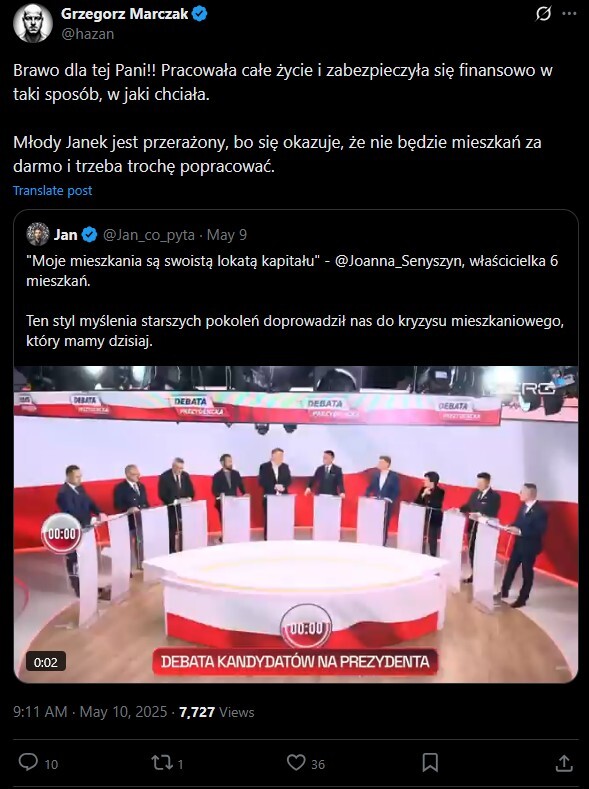Click the reply speech bubble icon
This screenshot has height=789, width=589.
(x=28, y=762)
